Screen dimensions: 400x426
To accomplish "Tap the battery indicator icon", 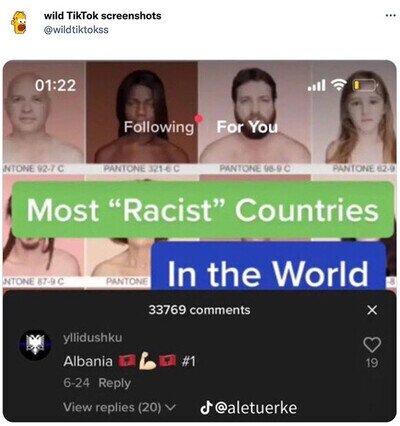I will (365, 86).
